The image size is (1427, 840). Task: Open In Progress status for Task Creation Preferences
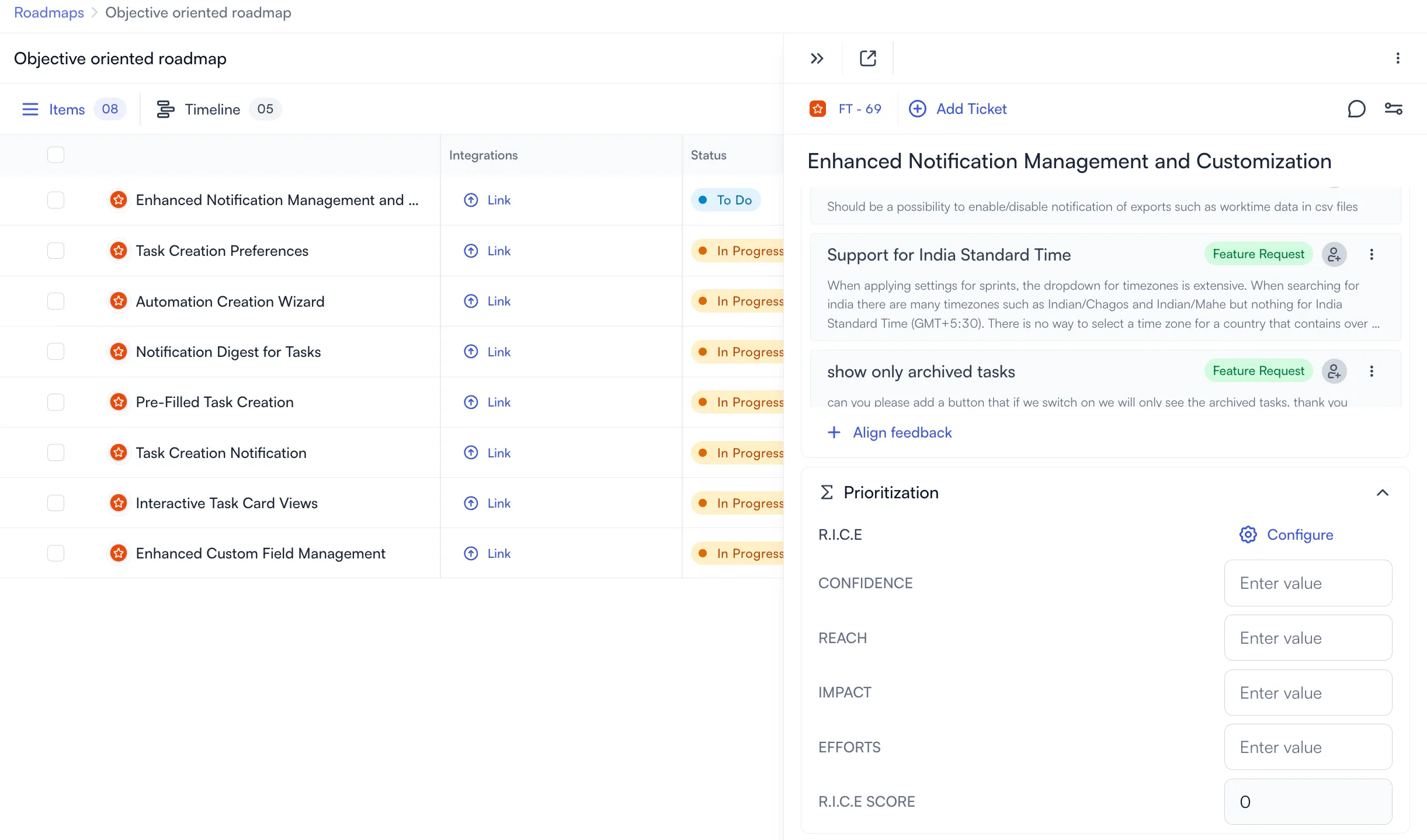[x=738, y=251]
